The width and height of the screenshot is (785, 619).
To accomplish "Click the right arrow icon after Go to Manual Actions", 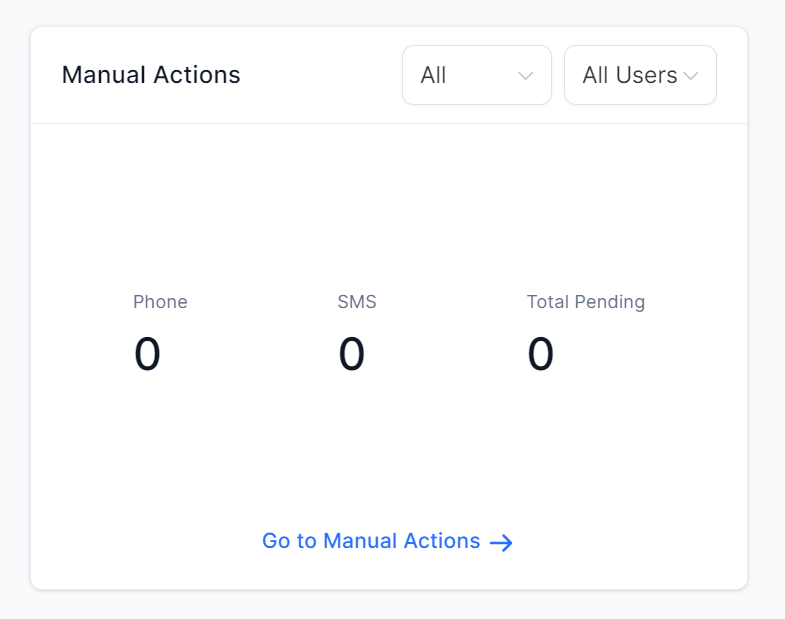I will tap(501, 543).
